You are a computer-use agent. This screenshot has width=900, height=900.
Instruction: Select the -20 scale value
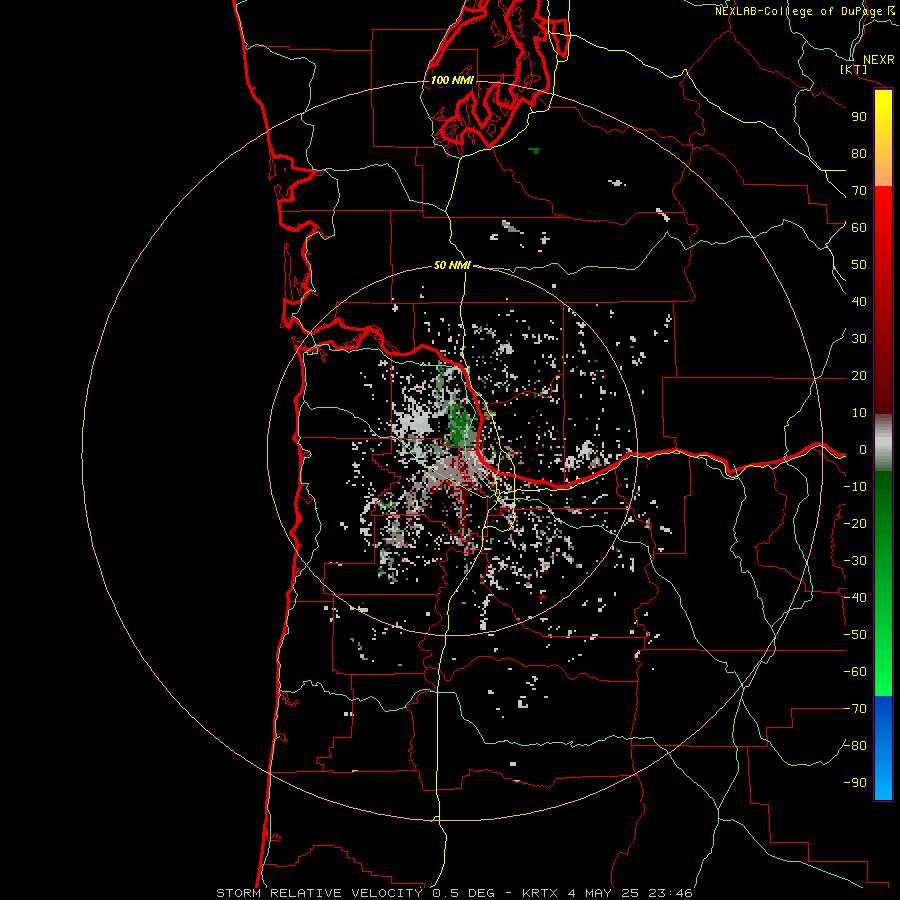(x=855, y=524)
